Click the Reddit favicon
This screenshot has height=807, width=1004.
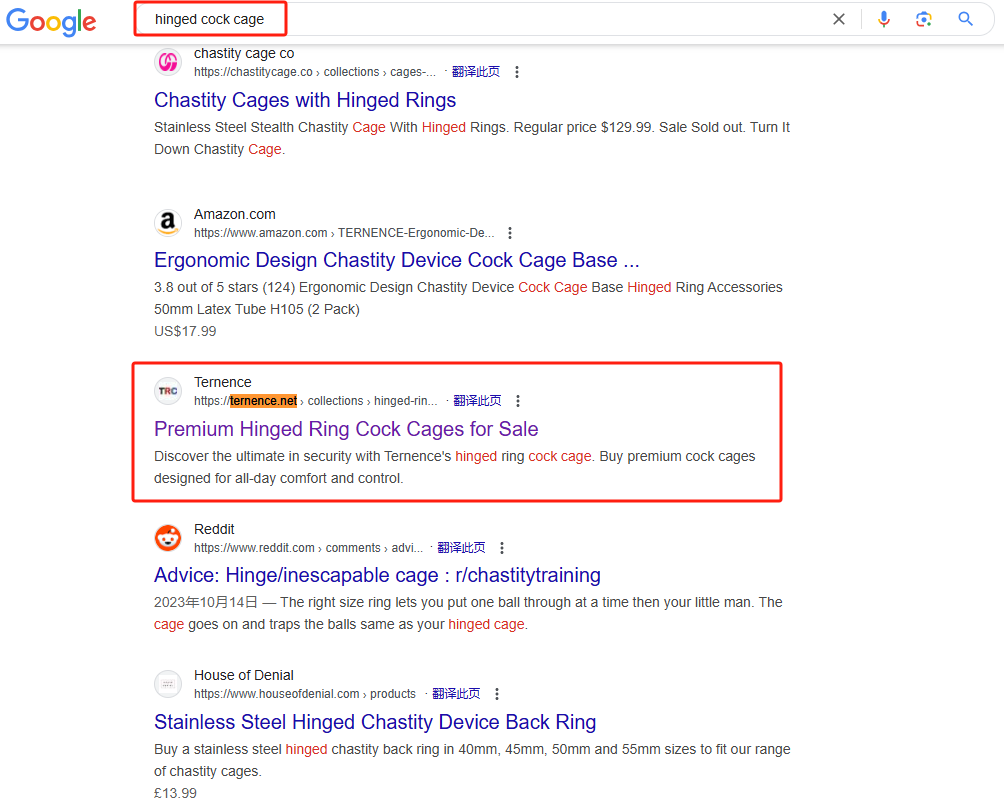168,538
